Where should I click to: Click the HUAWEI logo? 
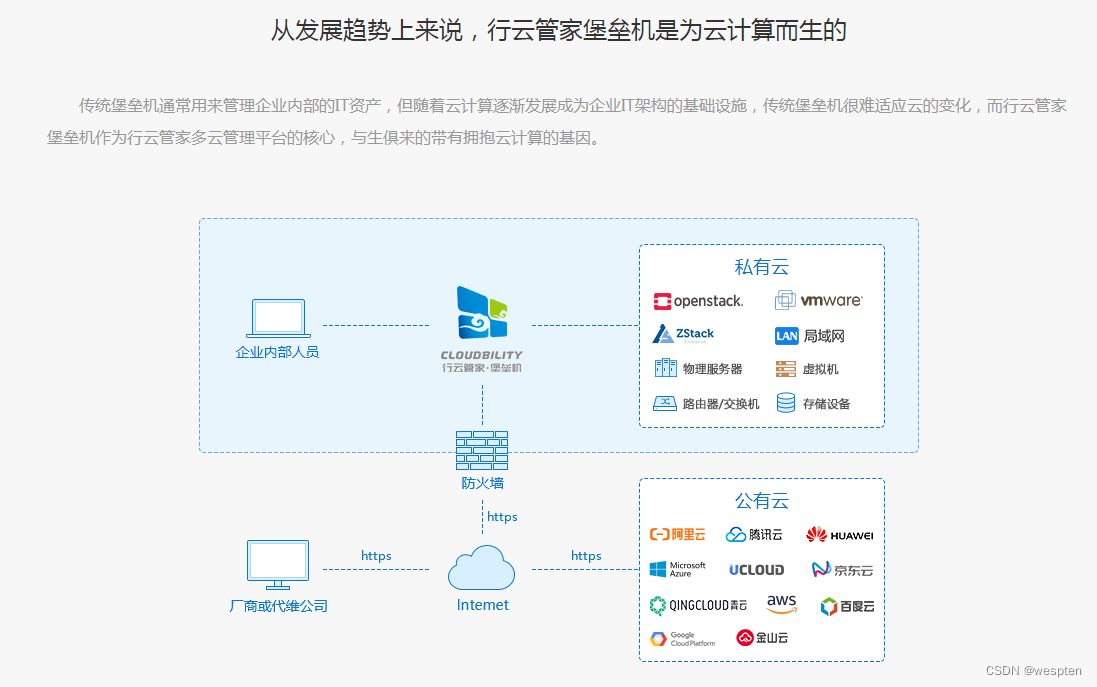(x=840, y=535)
